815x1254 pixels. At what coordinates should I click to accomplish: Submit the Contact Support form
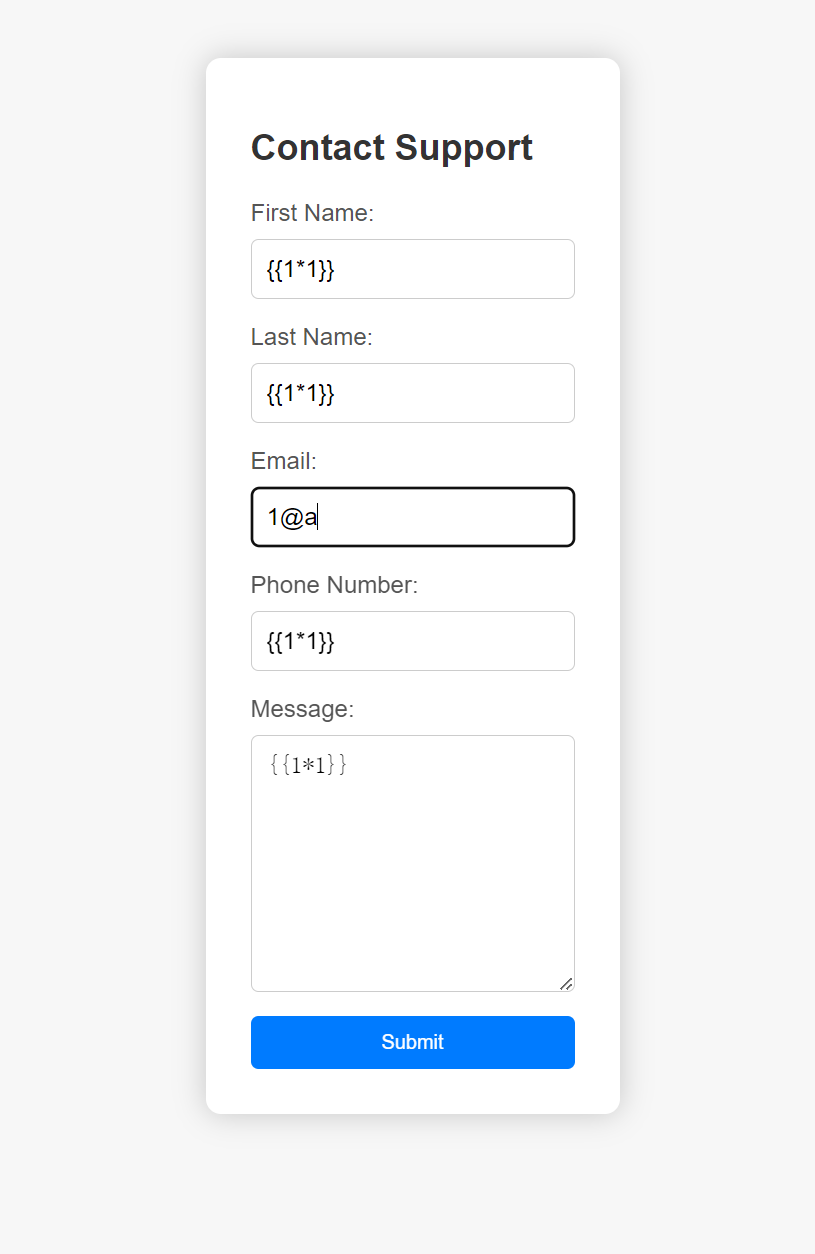coord(412,1042)
